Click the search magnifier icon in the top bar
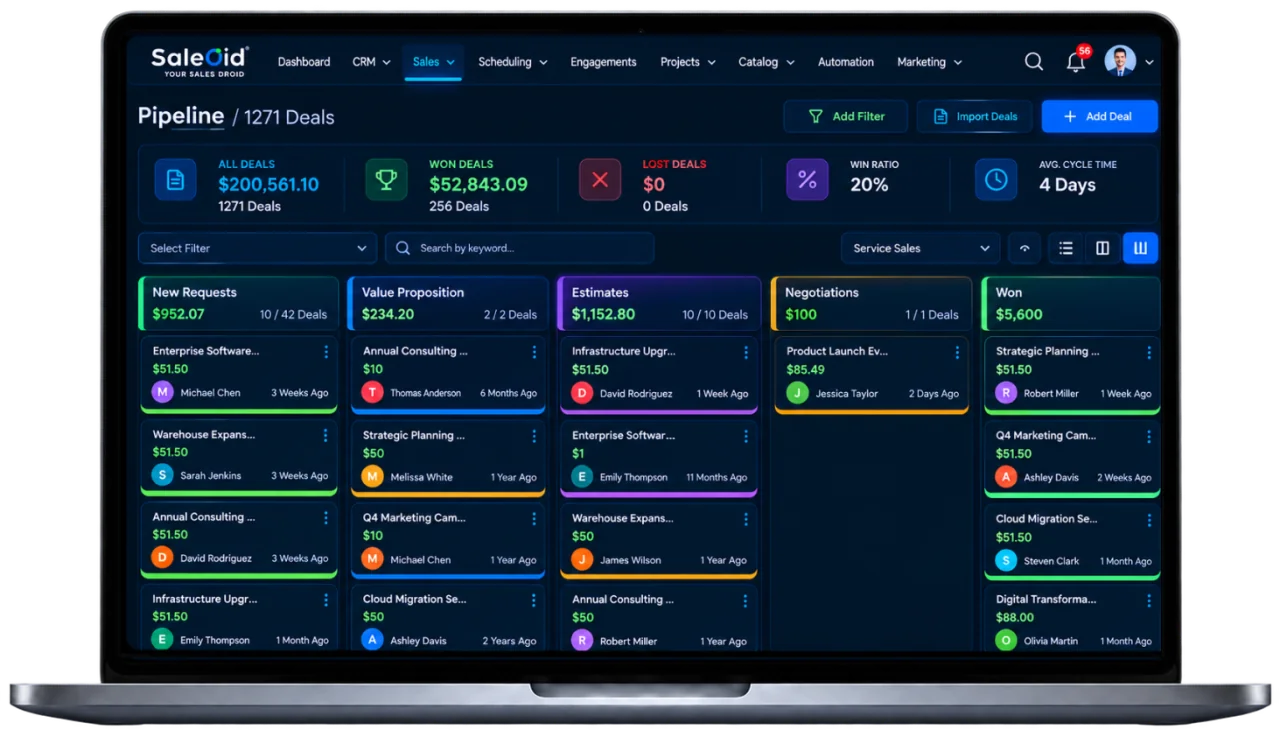This screenshot has height=730, width=1280. pyautogui.click(x=1034, y=62)
